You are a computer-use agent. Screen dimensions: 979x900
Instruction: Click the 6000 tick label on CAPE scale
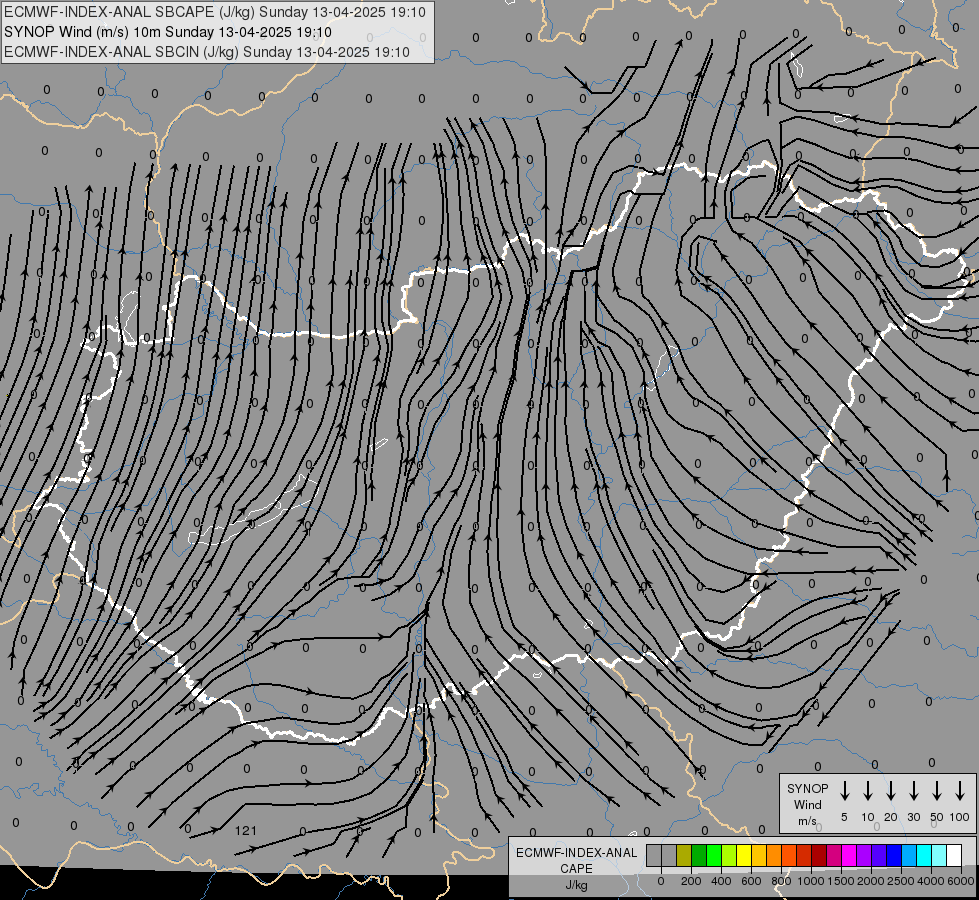pyautogui.click(x=961, y=881)
